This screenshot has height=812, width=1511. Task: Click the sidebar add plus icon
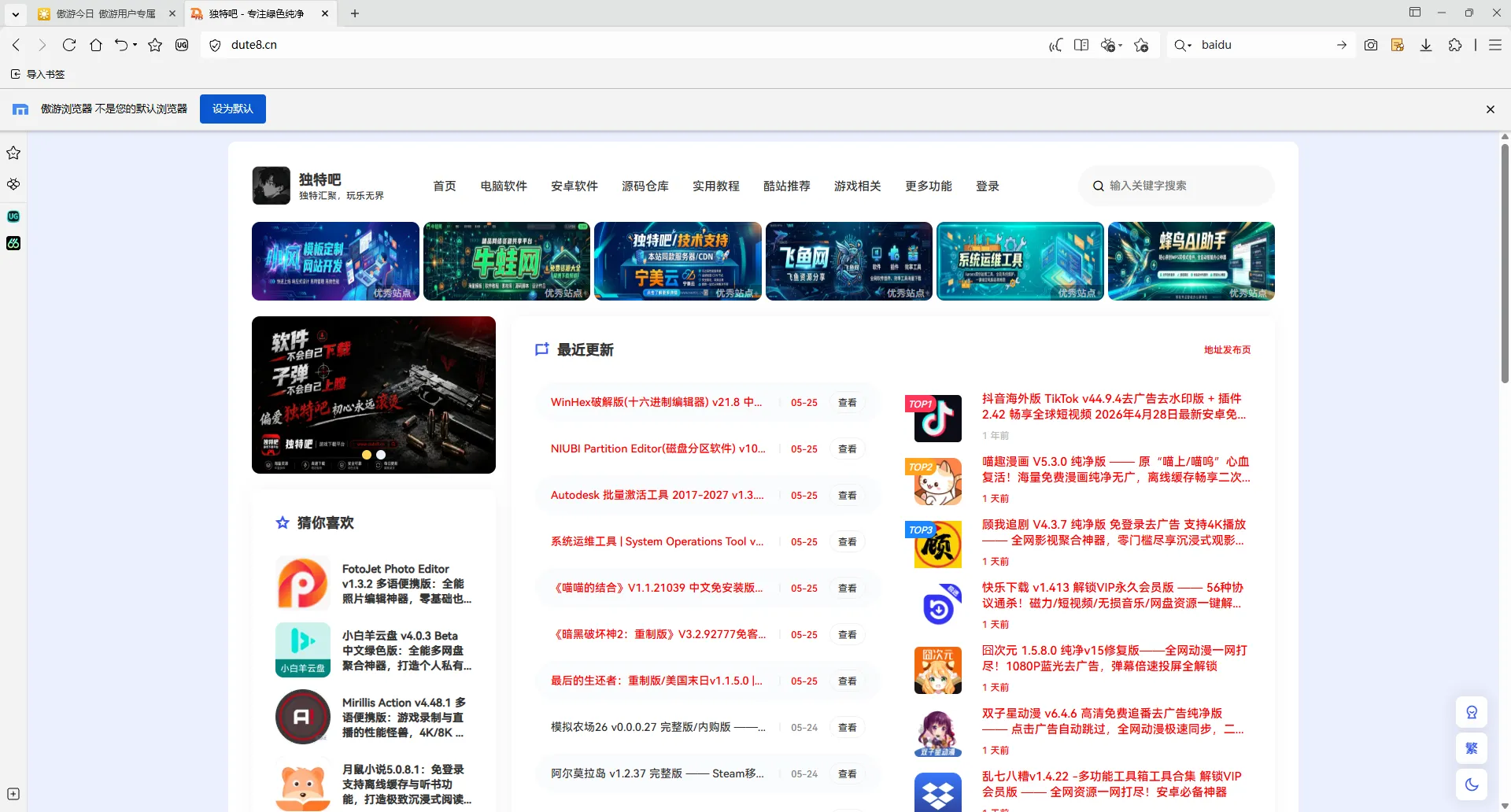tap(13, 794)
